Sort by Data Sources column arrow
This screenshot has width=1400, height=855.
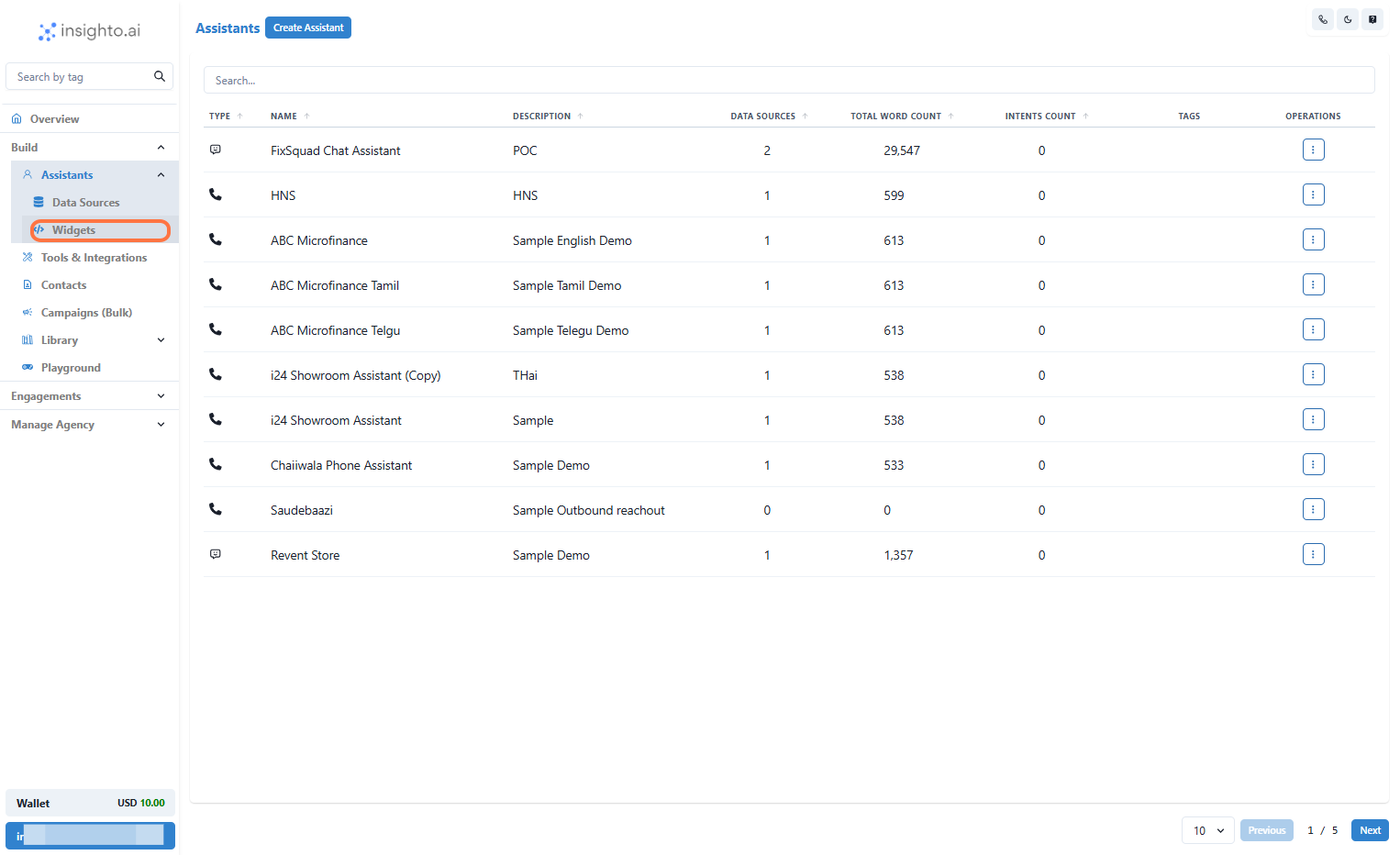coord(806,117)
